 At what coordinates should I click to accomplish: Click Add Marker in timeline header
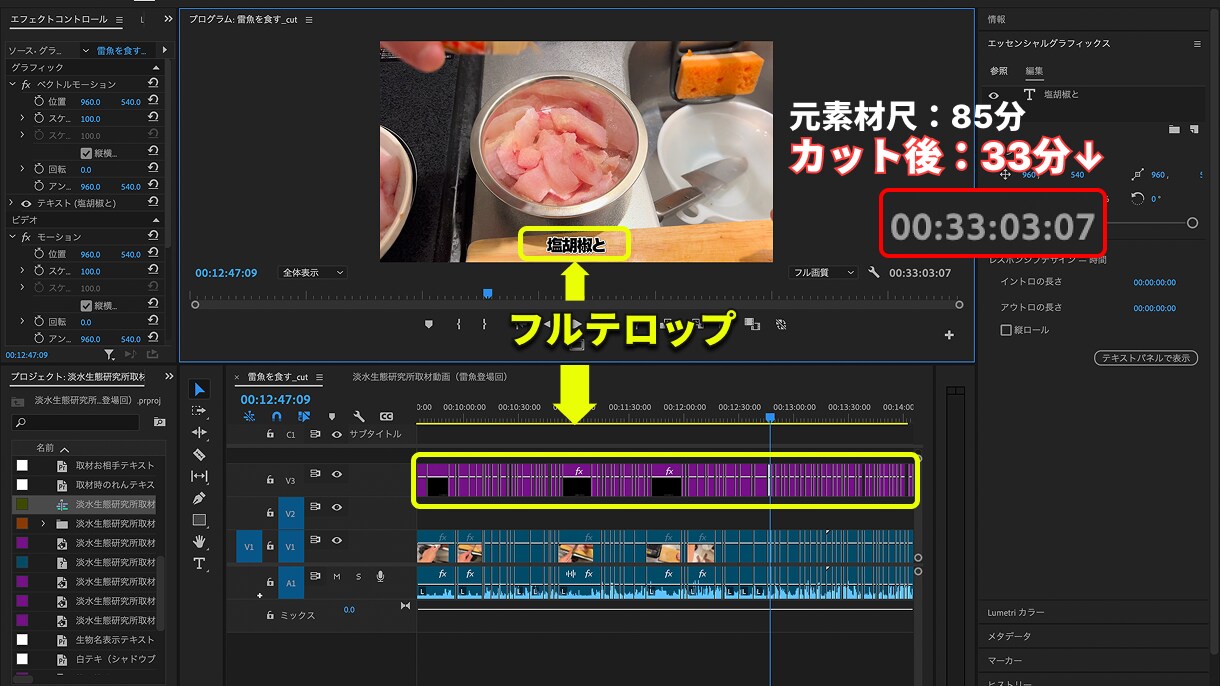[332, 416]
